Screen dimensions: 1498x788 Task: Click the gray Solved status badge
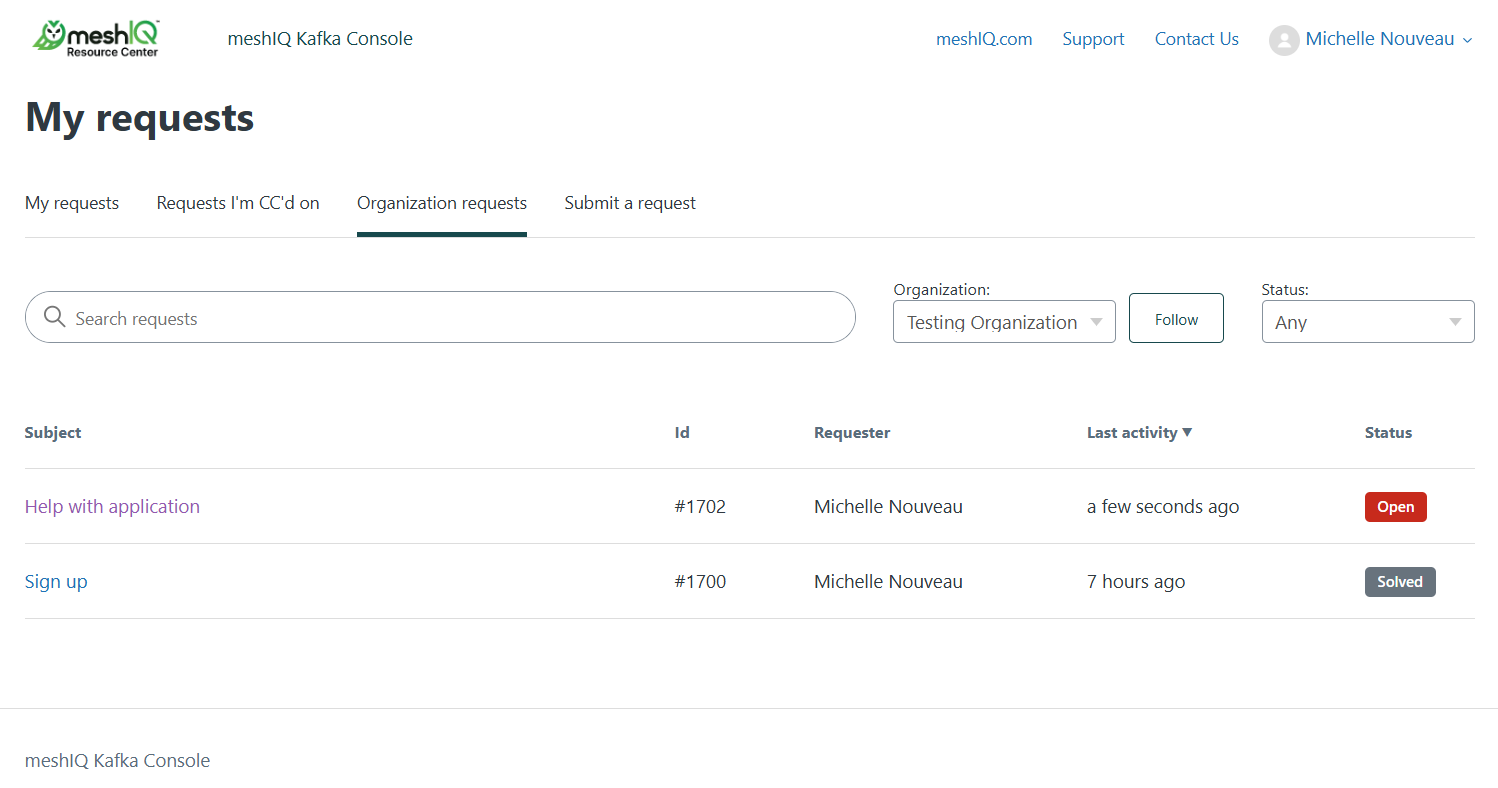[1399, 582]
